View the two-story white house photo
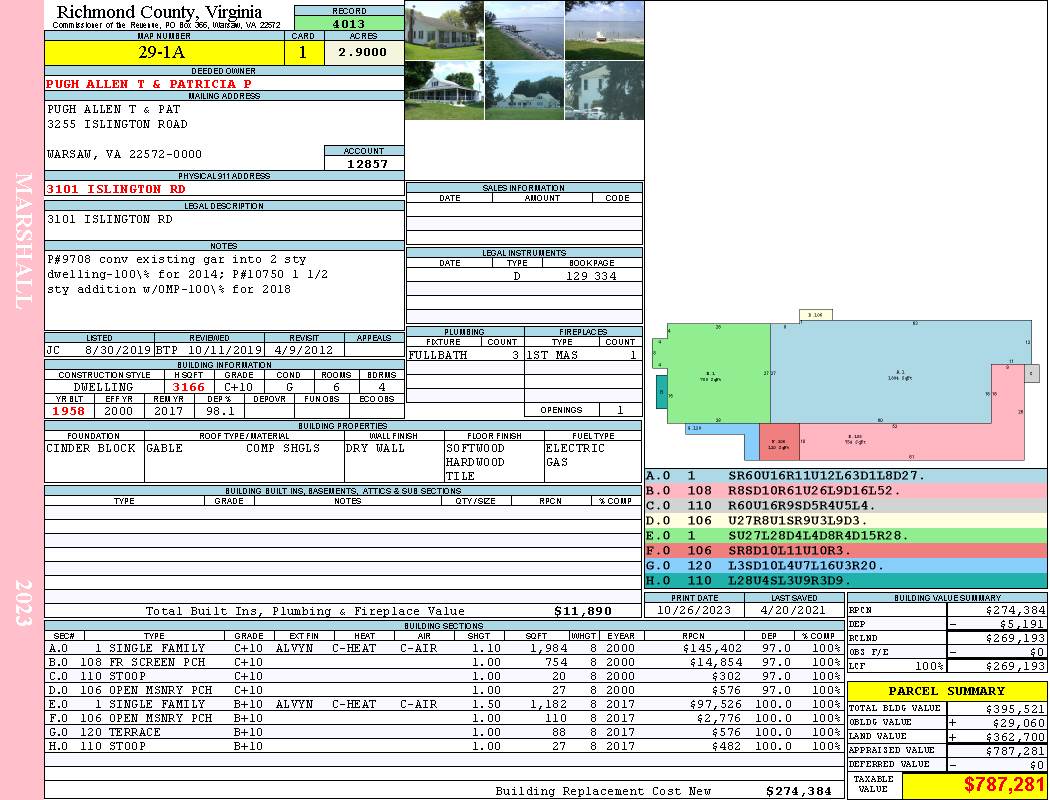The image size is (1050, 800). [604, 90]
